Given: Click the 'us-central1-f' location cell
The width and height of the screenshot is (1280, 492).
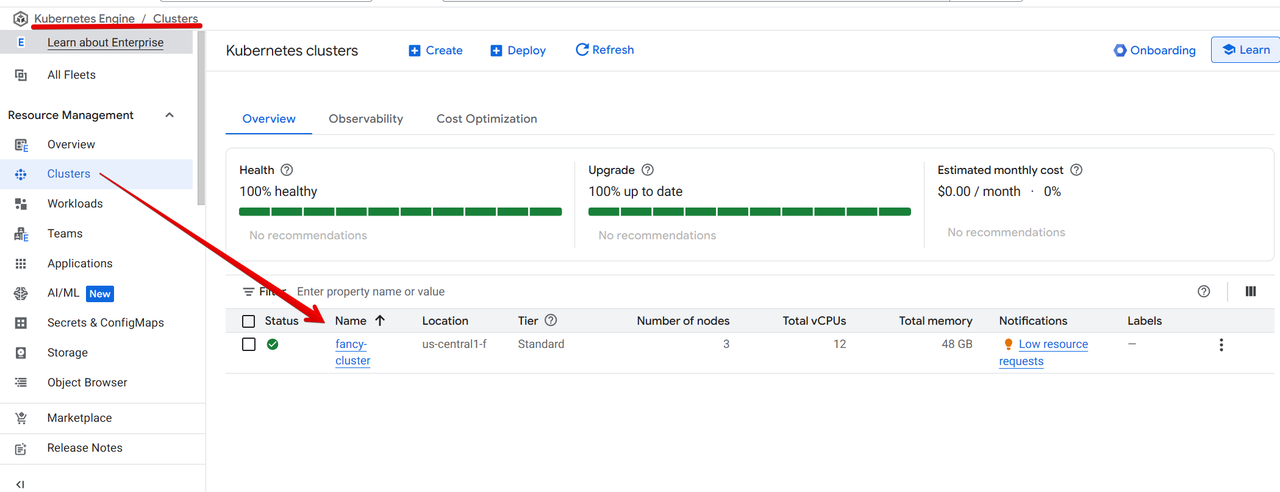Looking at the screenshot, I should click(x=454, y=344).
